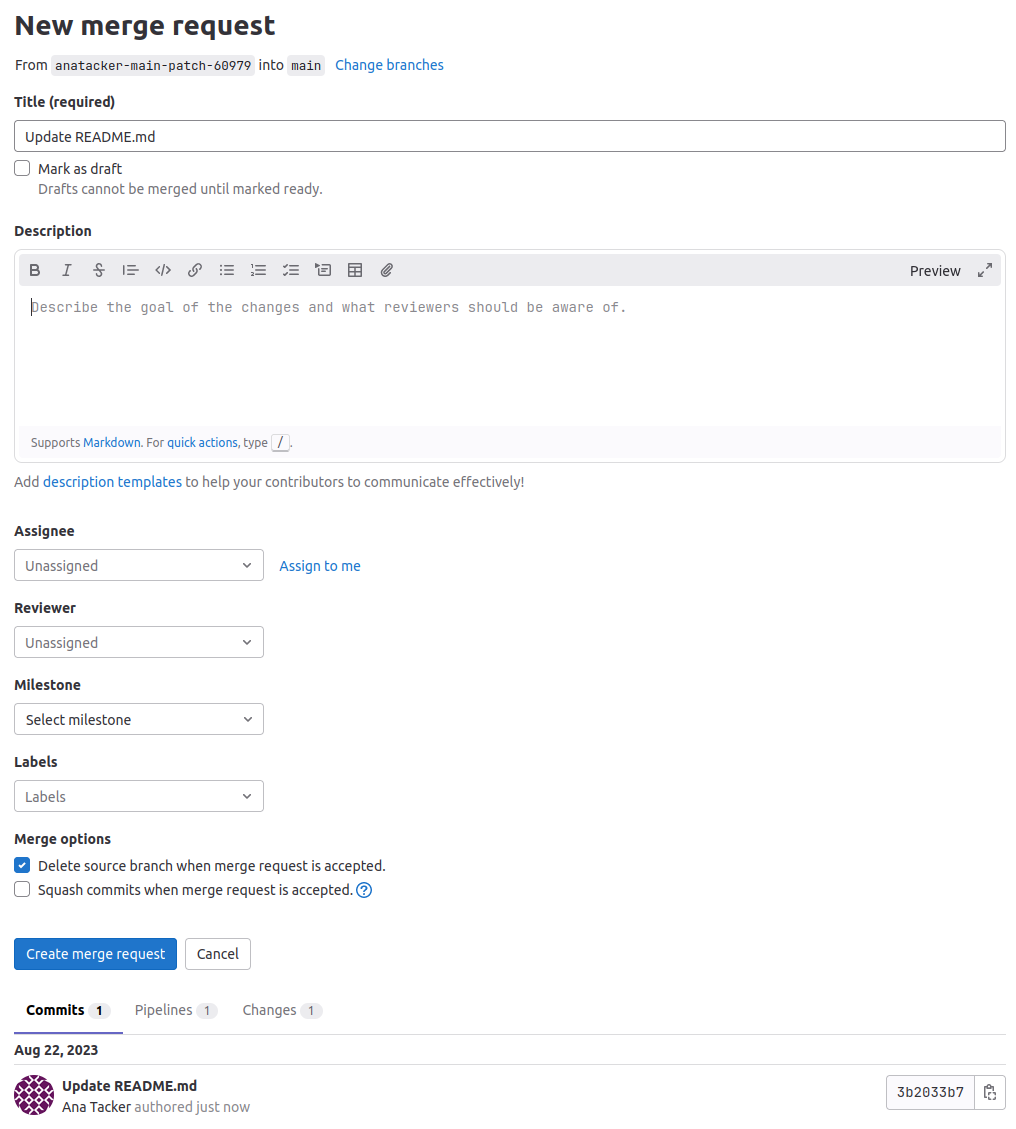The image size is (1016, 1129).
Task: Insert a table into the description
Action: 354,270
